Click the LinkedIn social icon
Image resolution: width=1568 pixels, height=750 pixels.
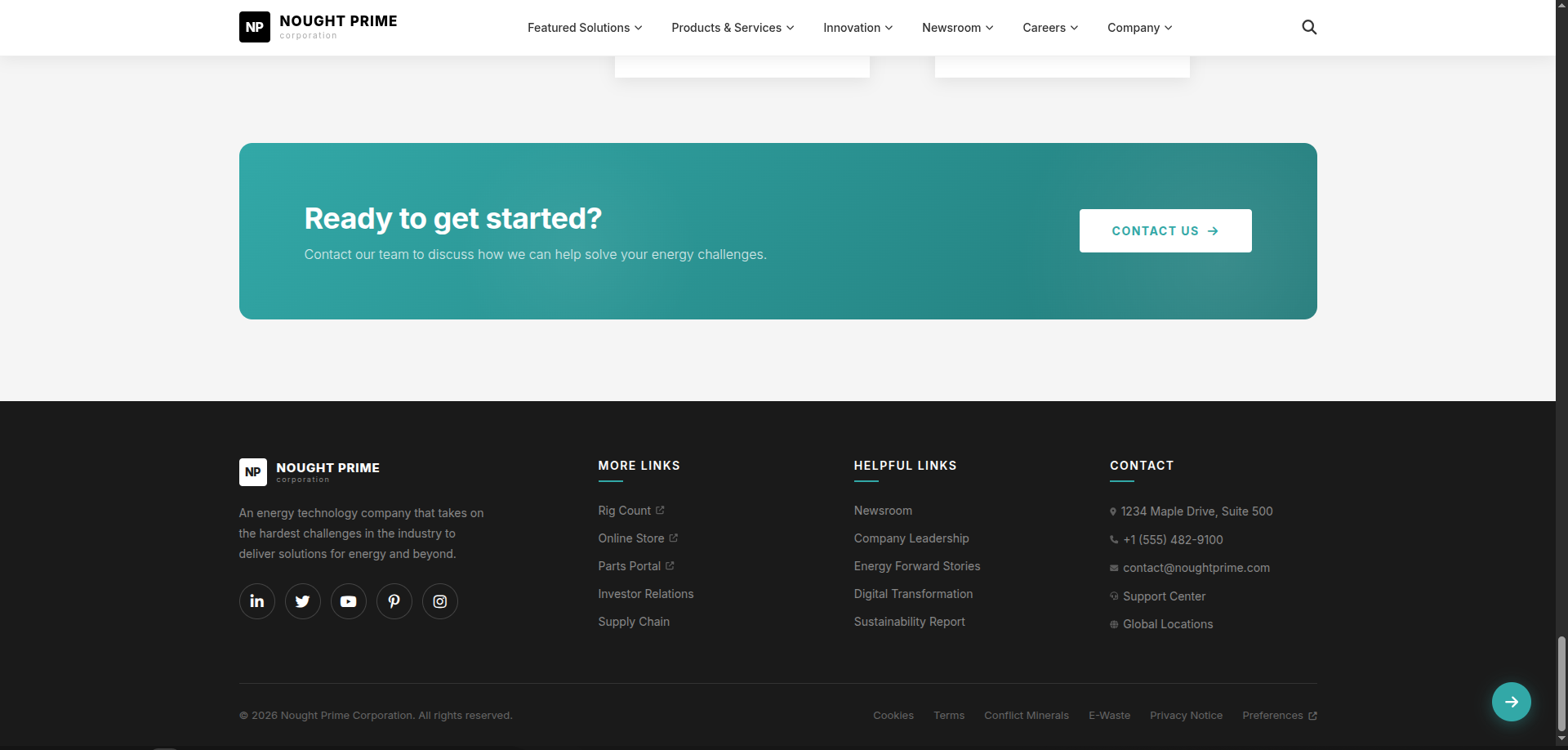click(256, 600)
